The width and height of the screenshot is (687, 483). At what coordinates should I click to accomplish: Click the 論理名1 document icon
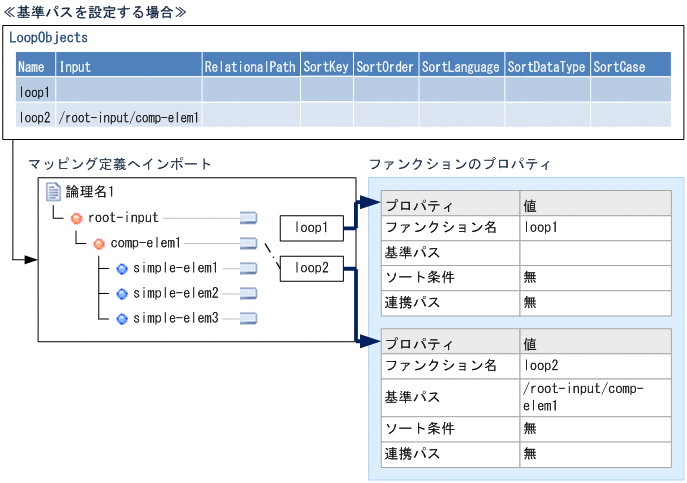54,192
